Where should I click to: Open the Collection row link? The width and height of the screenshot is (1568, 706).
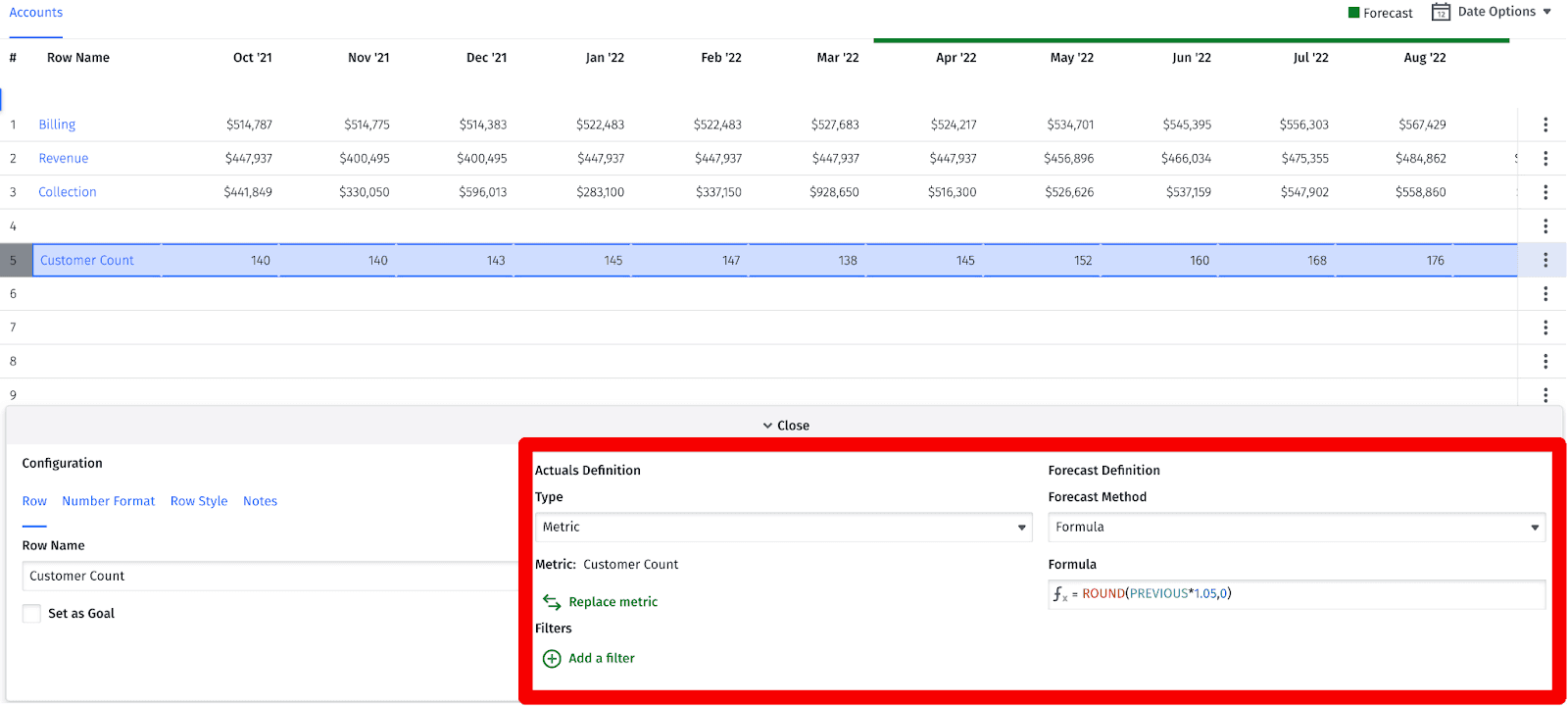point(68,192)
